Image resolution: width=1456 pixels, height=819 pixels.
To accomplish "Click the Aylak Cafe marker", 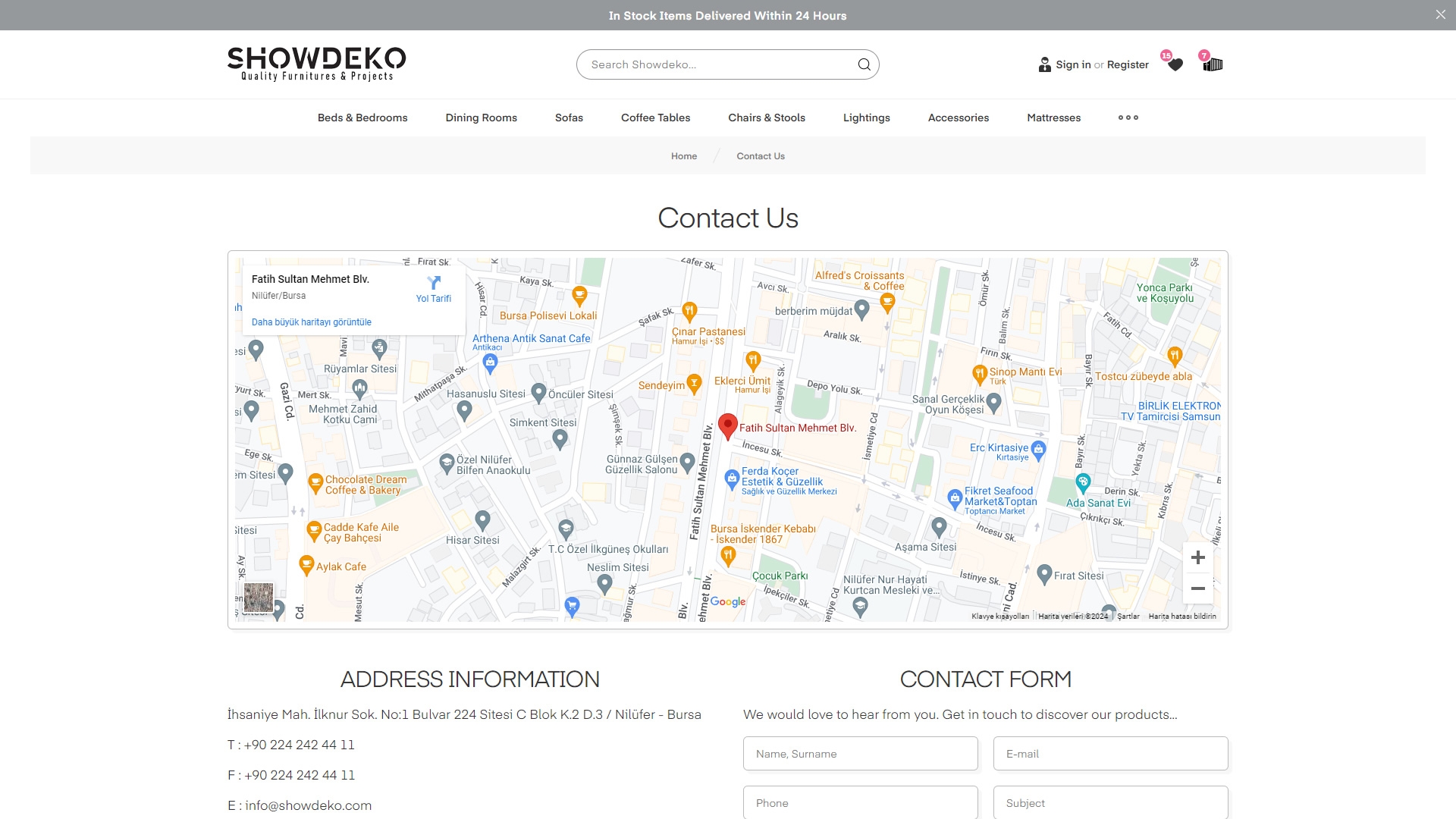I will point(306,565).
